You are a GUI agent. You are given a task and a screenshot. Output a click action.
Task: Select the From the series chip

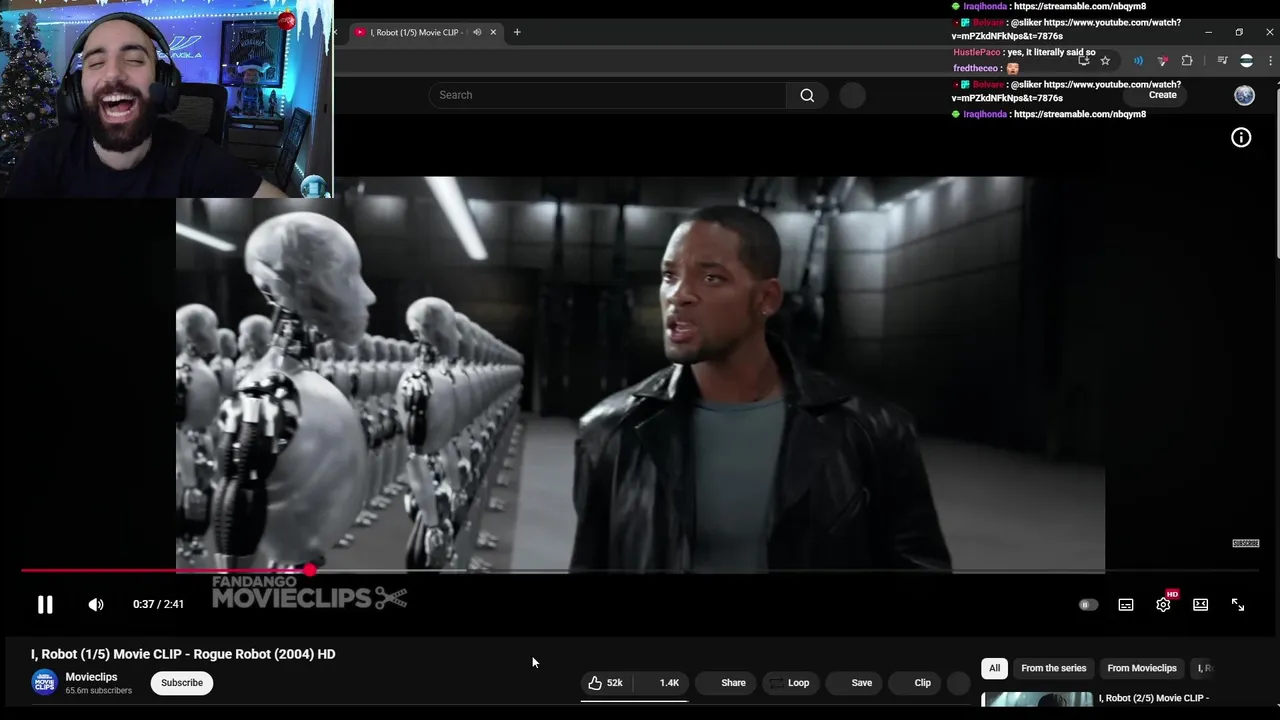(x=1053, y=668)
